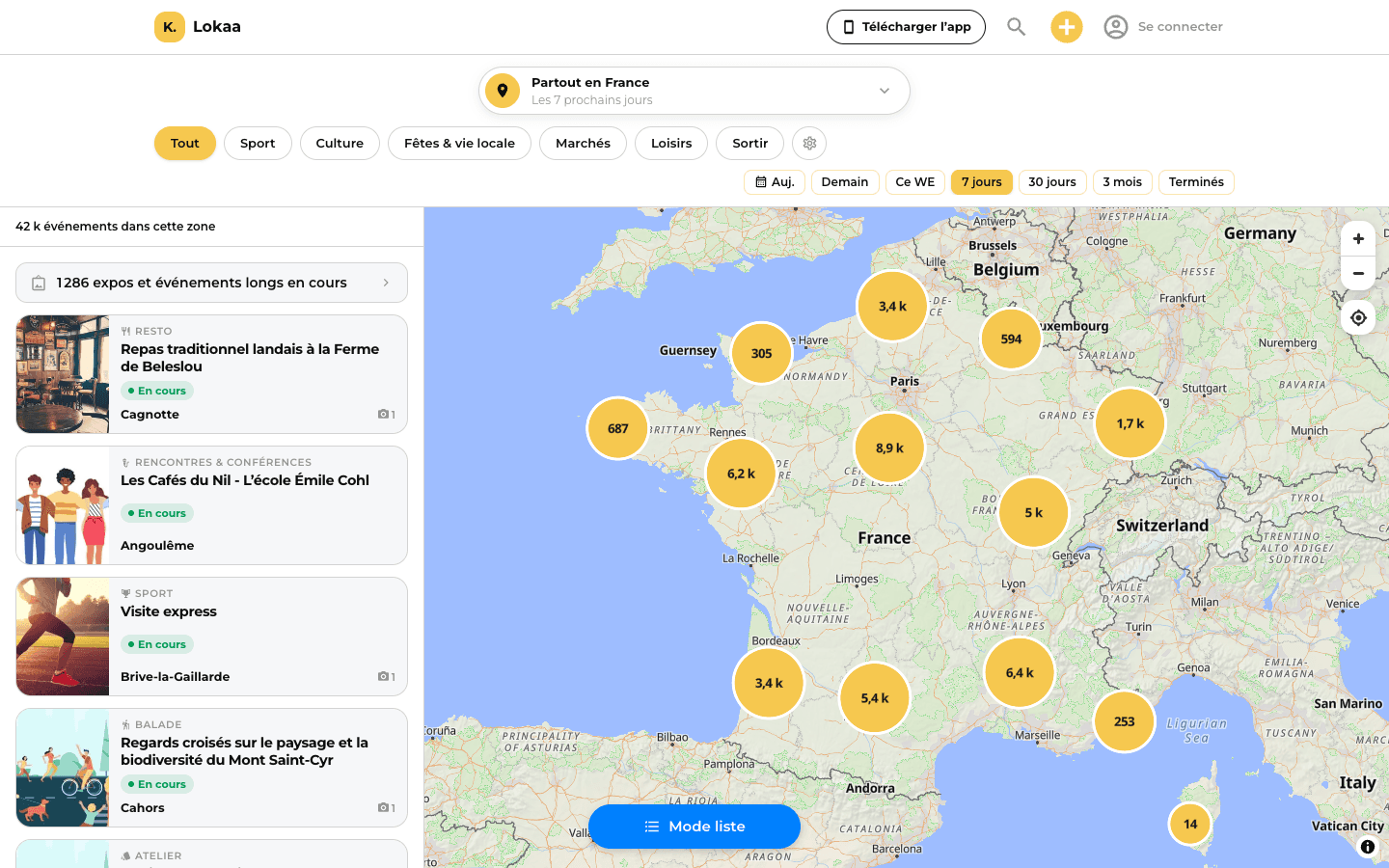Switch to the 30 jours date tab
Screen dimensions: 1389x868
(1052, 182)
